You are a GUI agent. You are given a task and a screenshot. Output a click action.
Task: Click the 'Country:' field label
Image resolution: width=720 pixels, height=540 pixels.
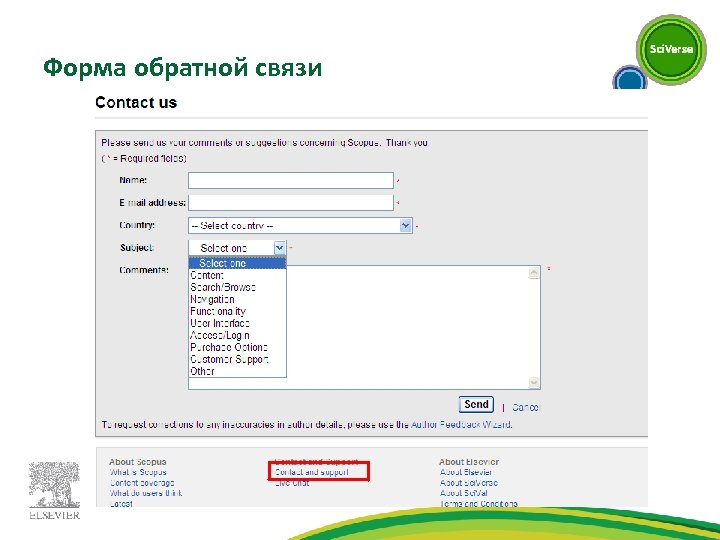137,225
